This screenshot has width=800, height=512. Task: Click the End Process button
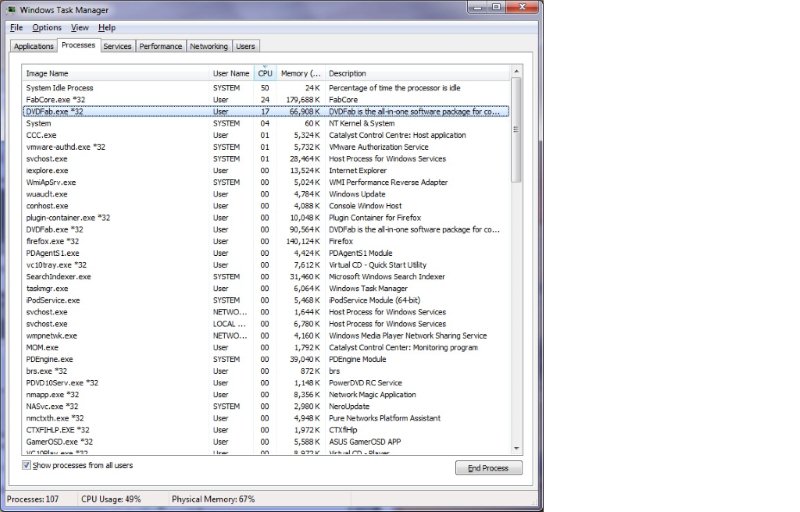tap(488, 468)
